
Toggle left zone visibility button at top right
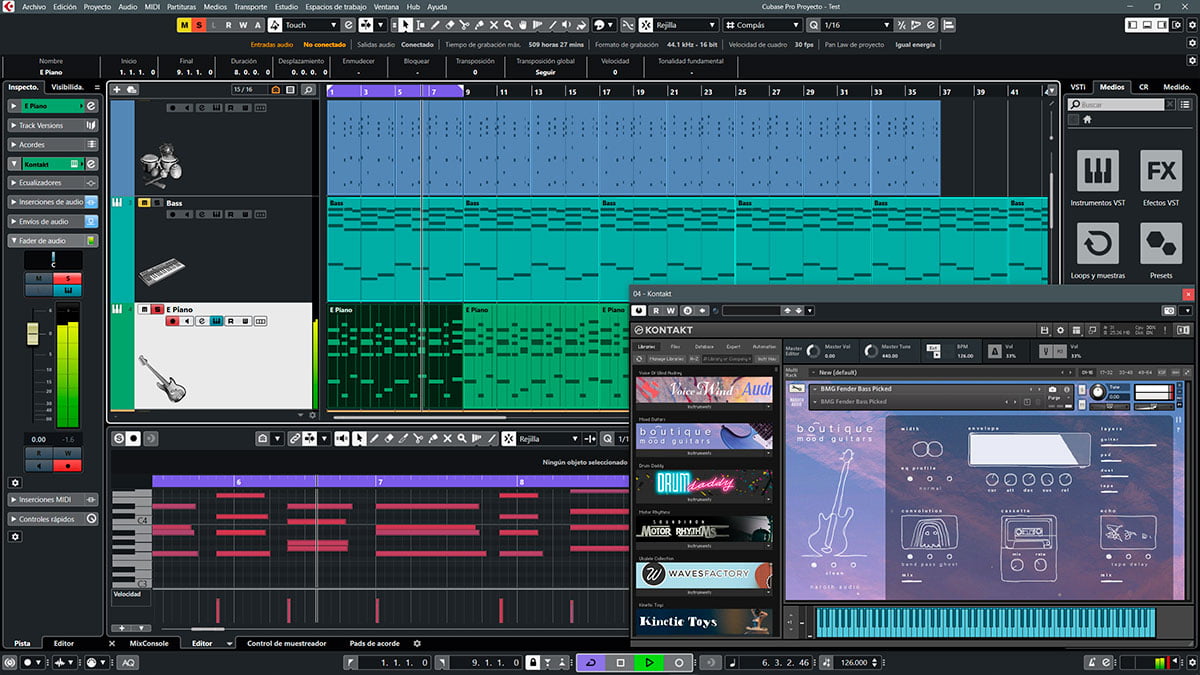1132,24
